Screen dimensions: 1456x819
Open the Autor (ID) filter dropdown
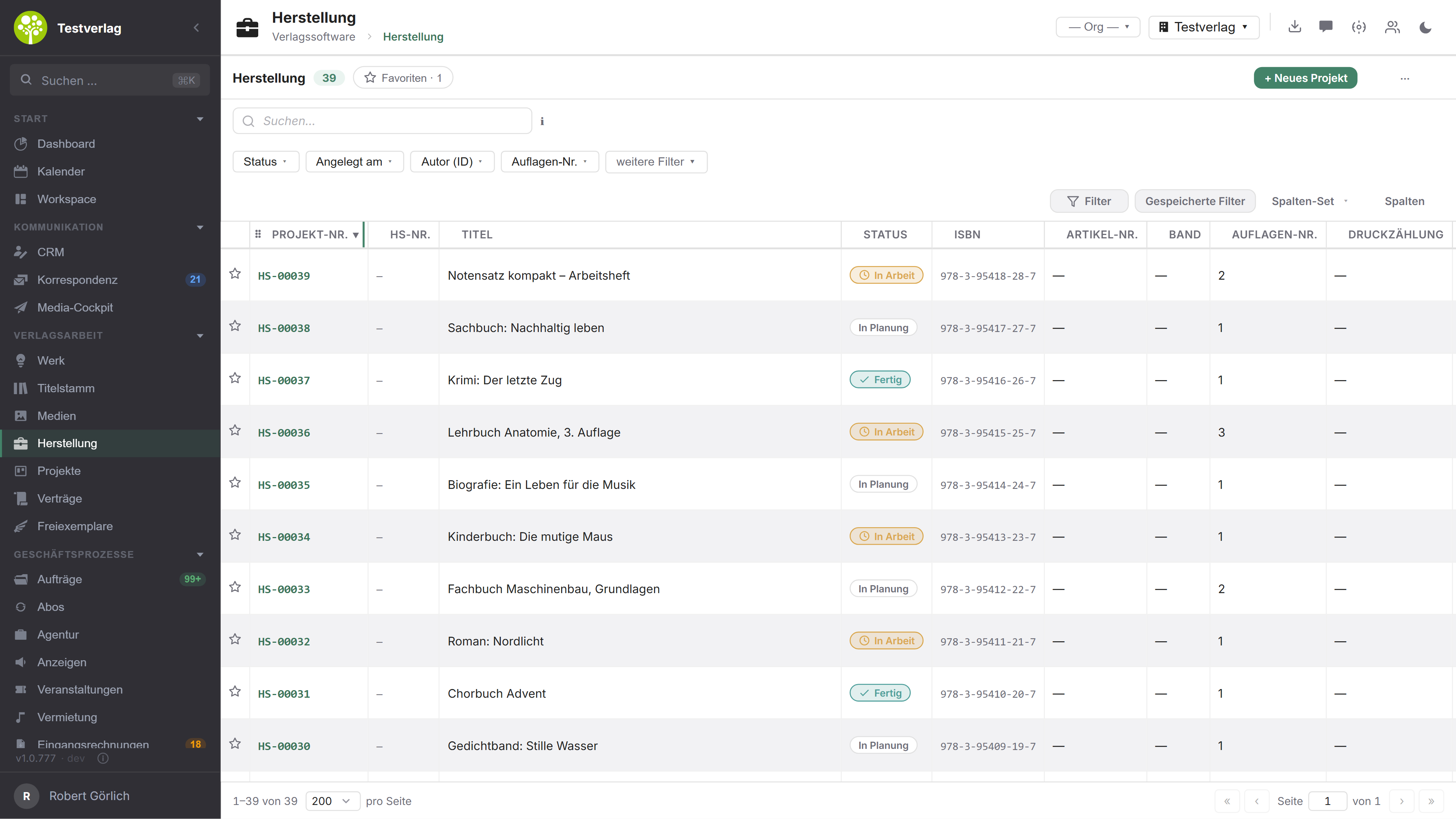click(x=452, y=161)
